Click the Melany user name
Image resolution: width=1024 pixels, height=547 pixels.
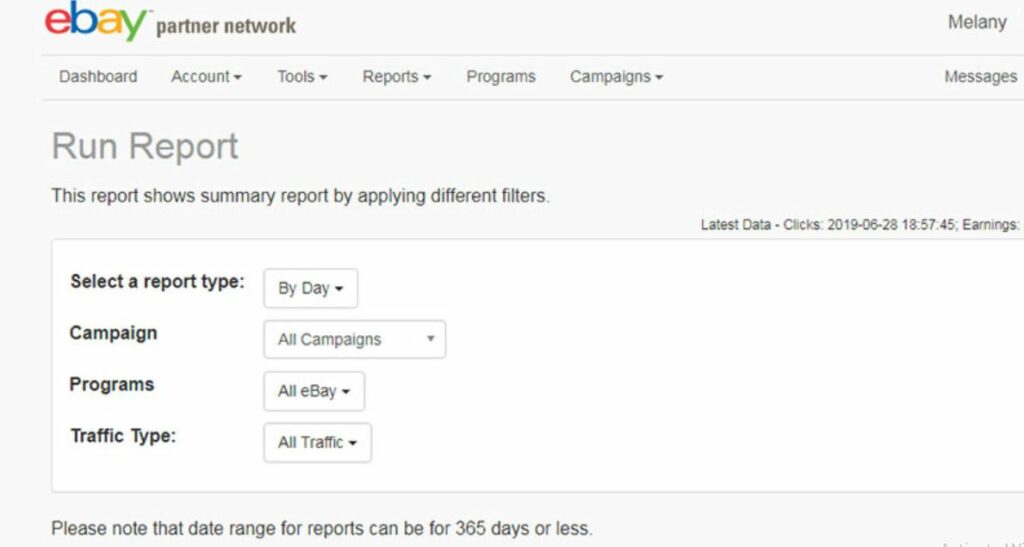coord(977,22)
